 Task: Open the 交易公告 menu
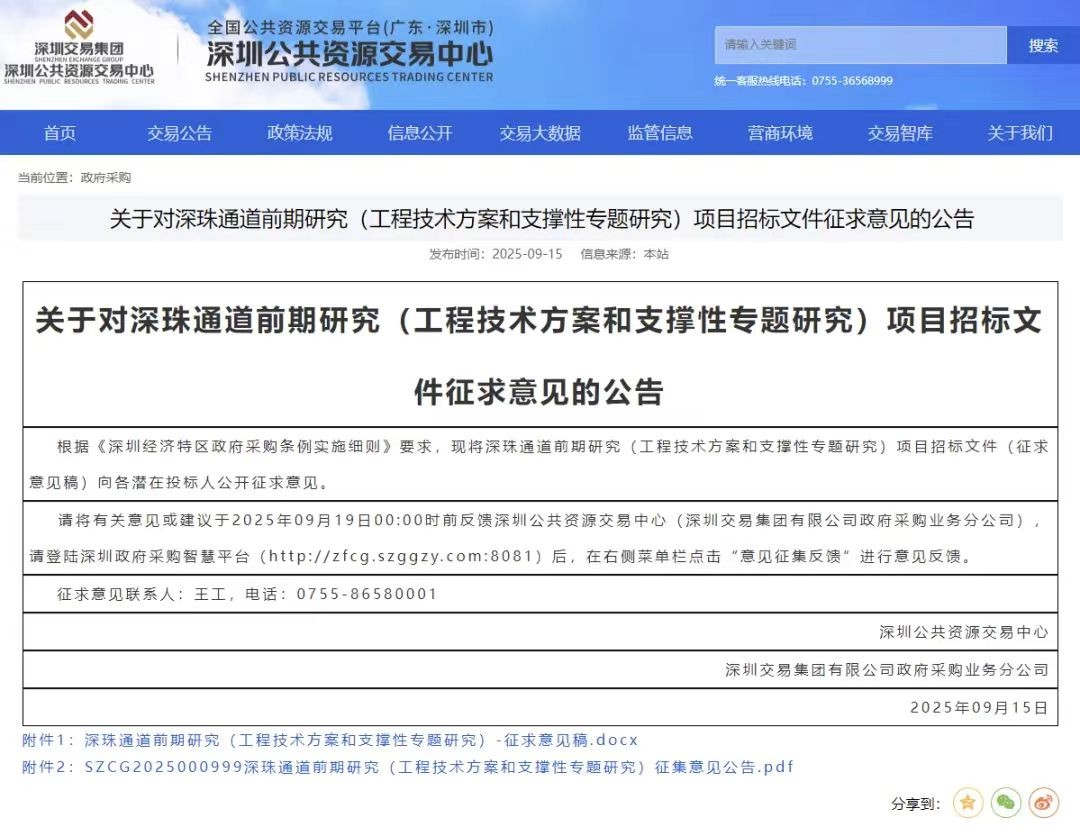[180, 133]
